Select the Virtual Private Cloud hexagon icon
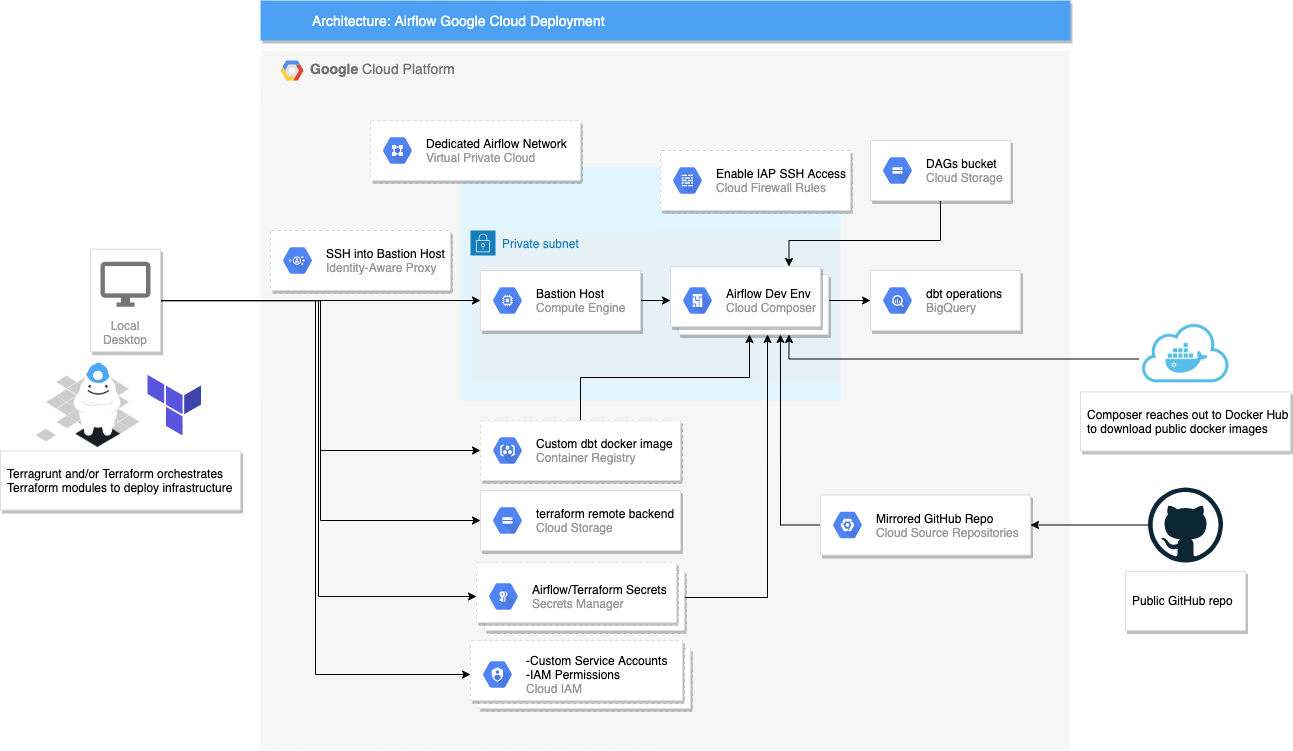 397,151
